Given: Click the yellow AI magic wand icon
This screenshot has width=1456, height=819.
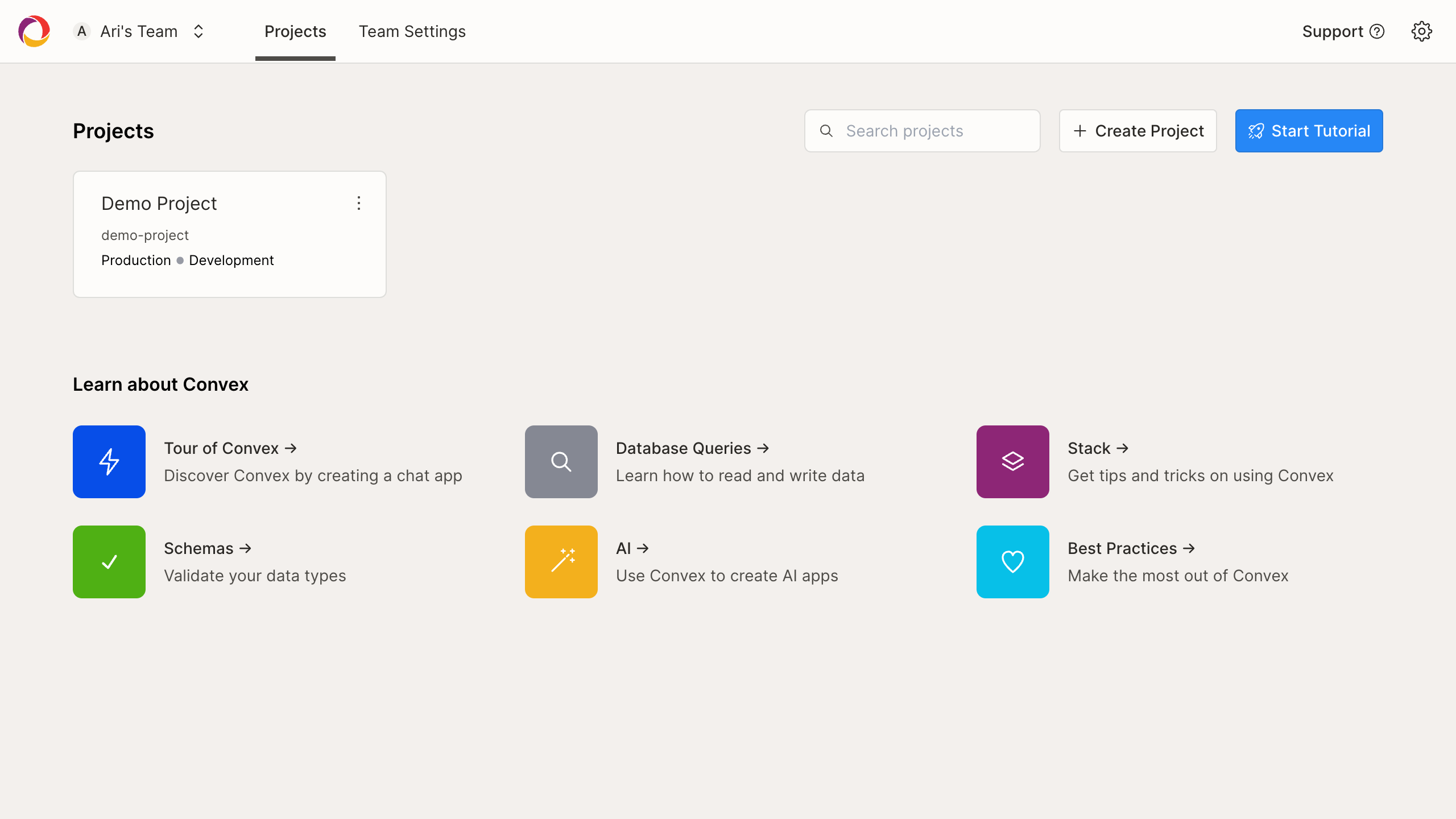Looking at the screenshot, I should click(x=561, y=562).
